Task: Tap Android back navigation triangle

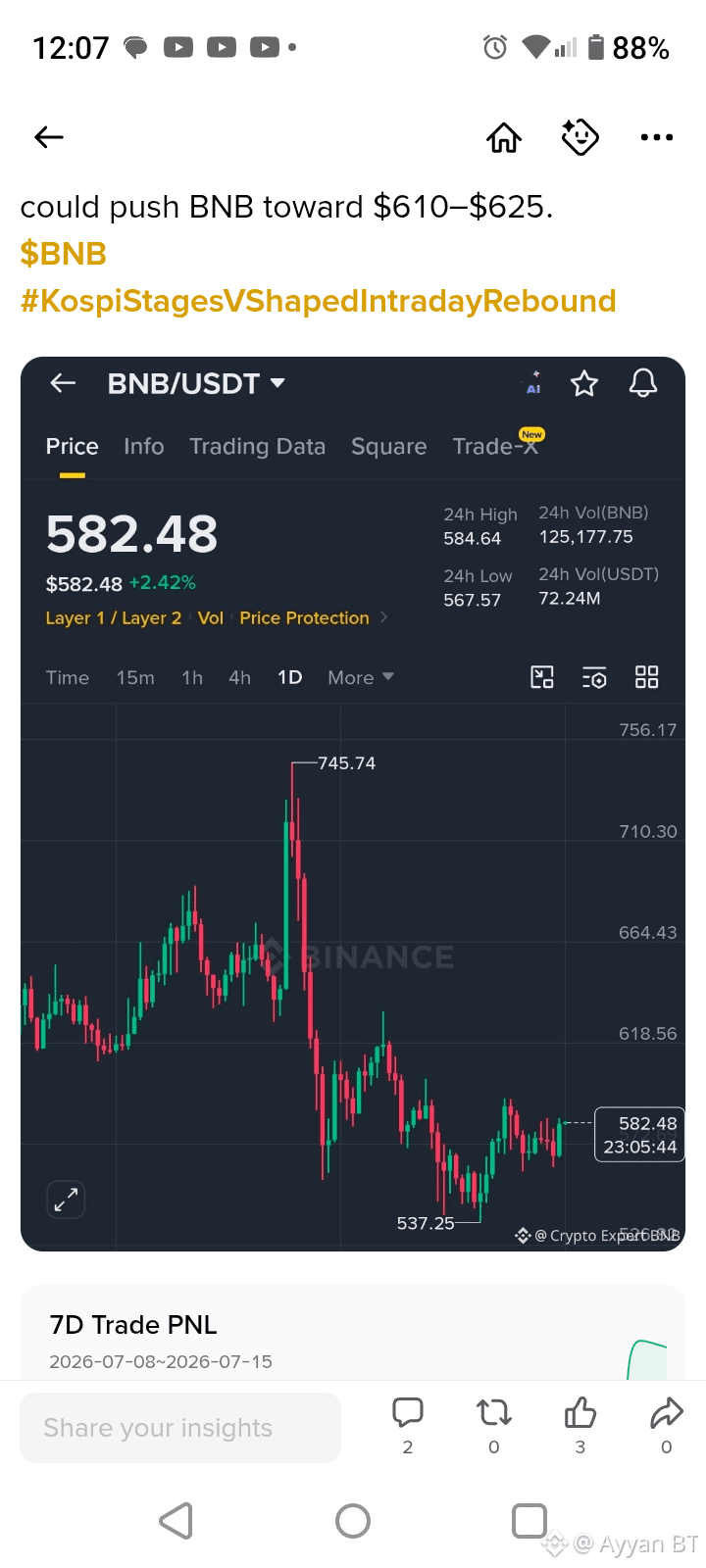Action: [176, 1521]
